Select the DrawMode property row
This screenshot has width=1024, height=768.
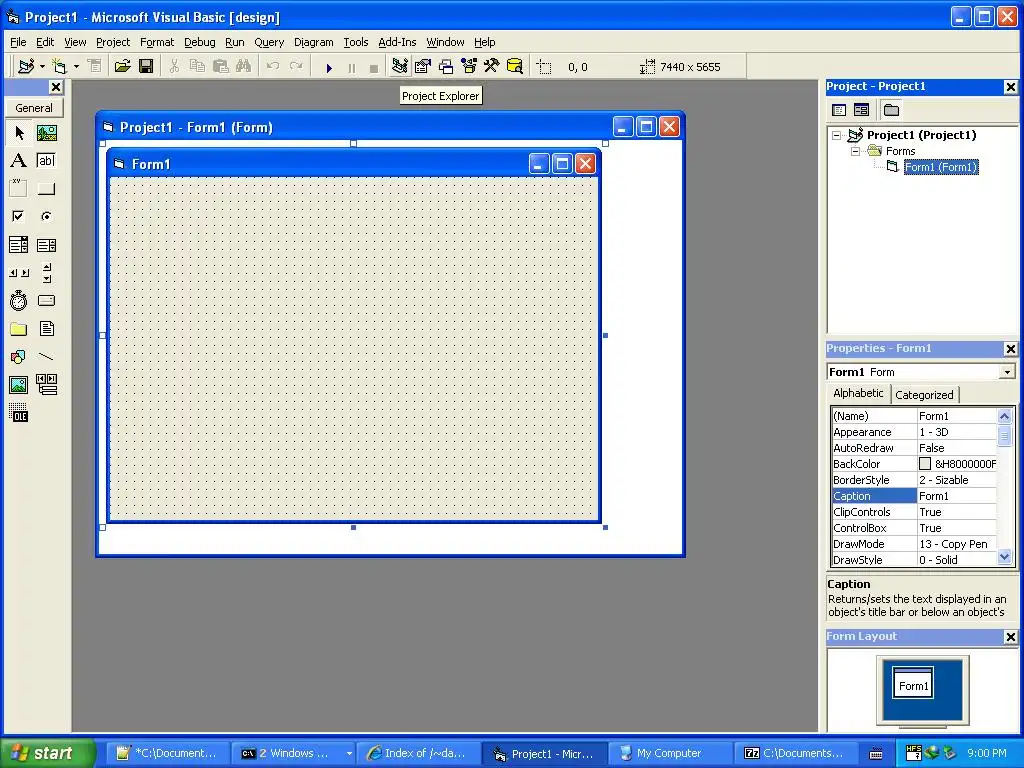914,544
